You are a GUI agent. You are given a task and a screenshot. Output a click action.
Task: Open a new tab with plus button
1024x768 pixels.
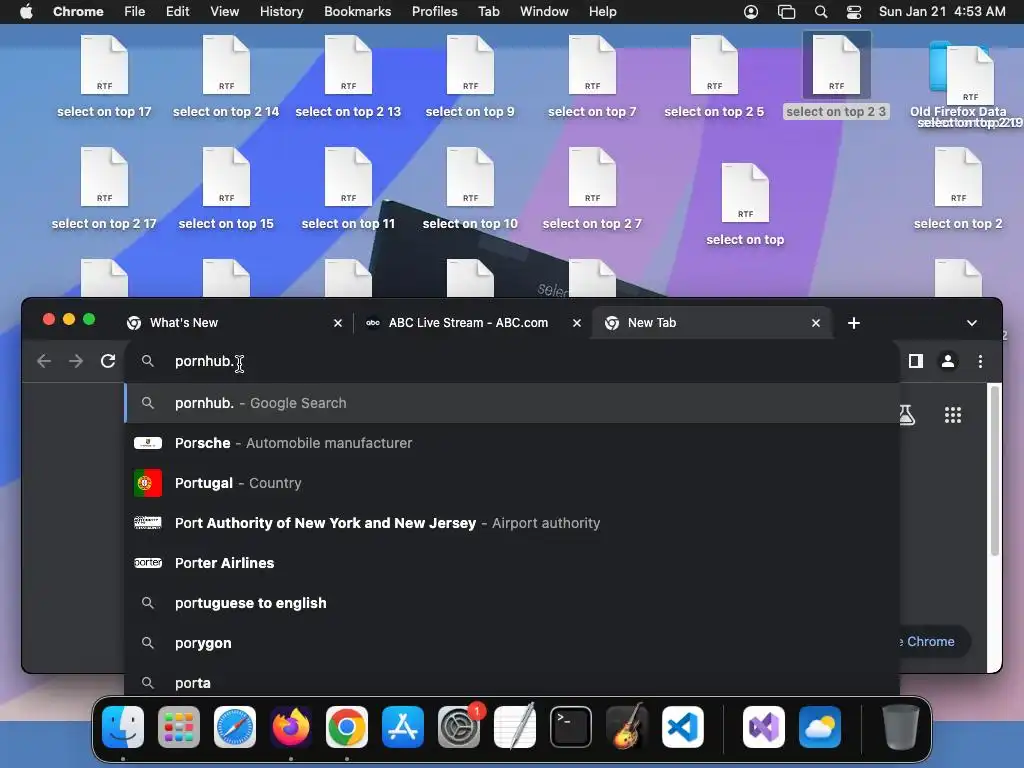pos(854,323)
